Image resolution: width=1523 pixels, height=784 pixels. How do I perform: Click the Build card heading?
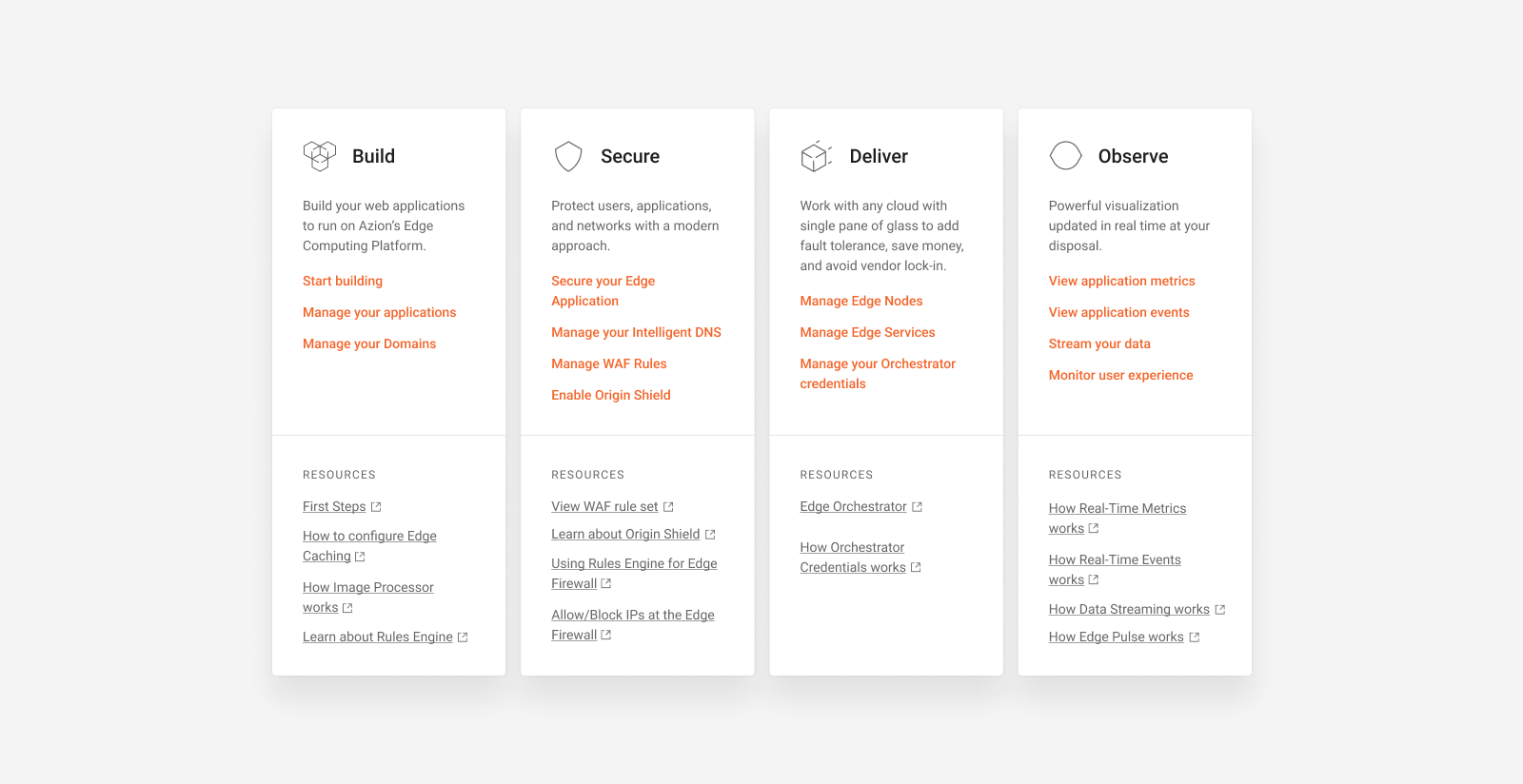pos(373,156)
